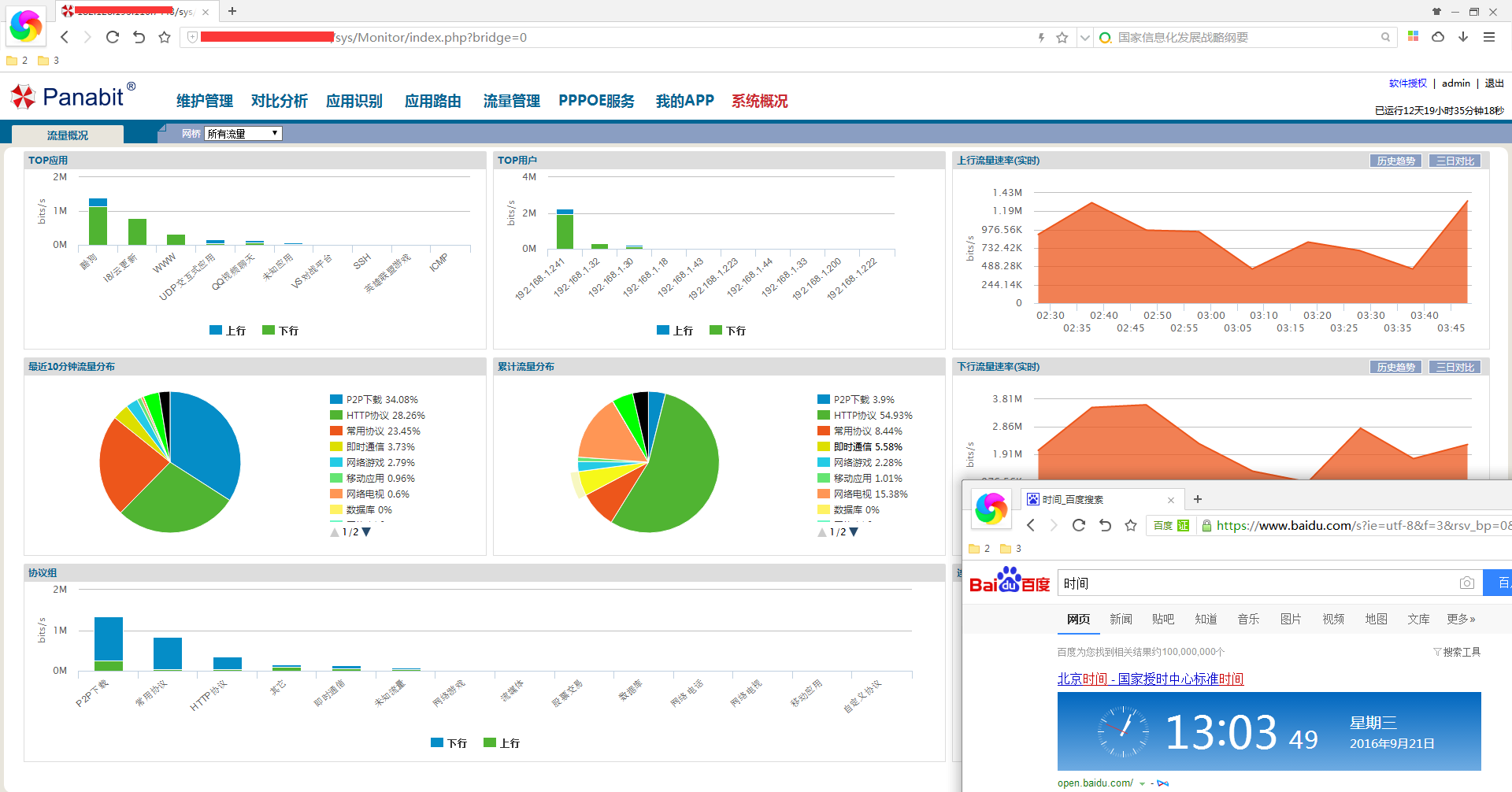Previous legend page in 最近10分钟流量分布
This screenshot has height=792, width=1512.
point(335,532)
